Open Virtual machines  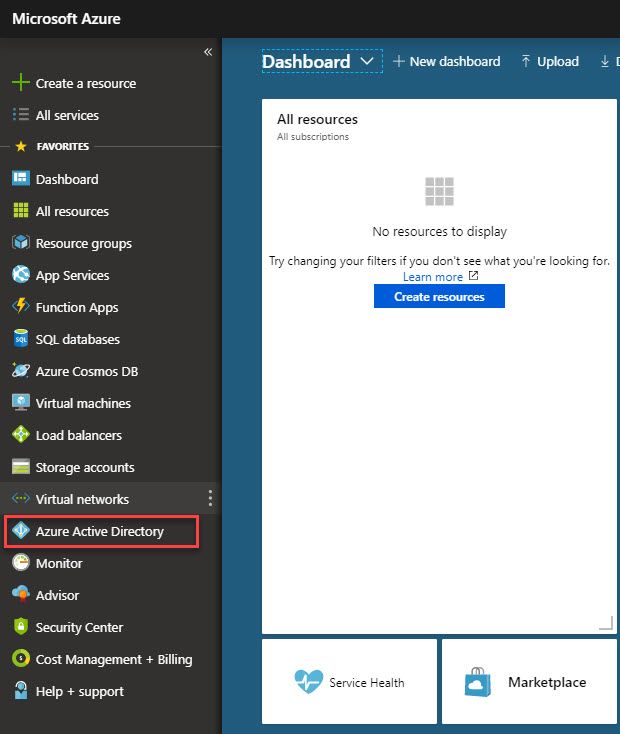click(83, 404)
